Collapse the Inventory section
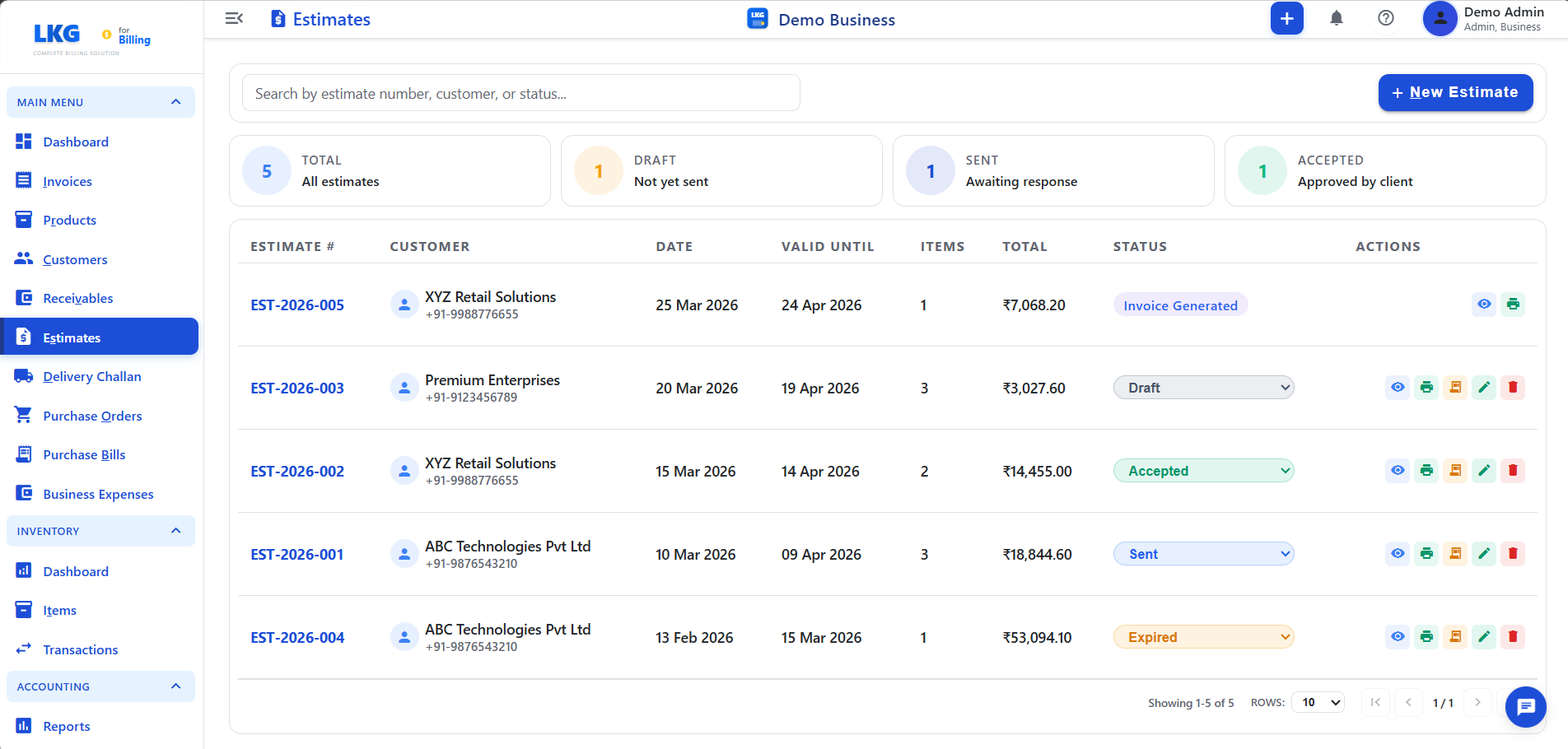 click(100, 531)
